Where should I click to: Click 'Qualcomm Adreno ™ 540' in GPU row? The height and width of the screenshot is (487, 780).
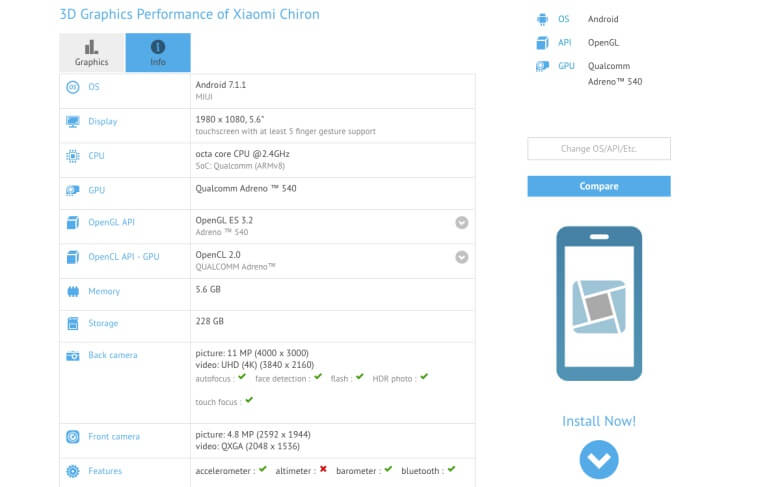pyautogui.click(x=246, y=189)
